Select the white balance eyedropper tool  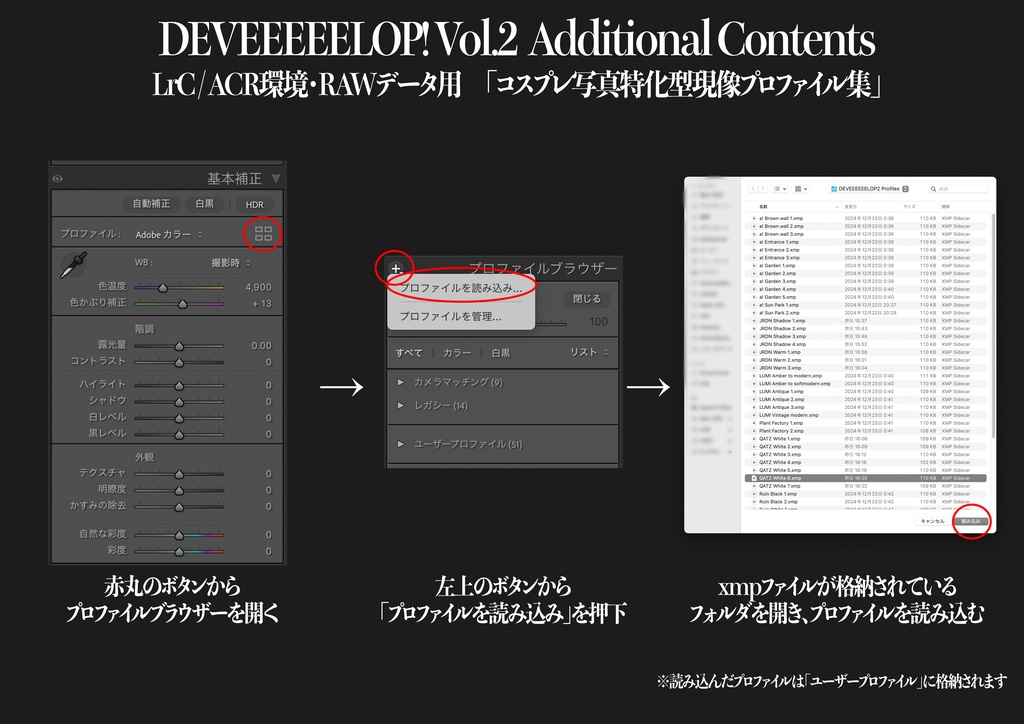[73, 263]
